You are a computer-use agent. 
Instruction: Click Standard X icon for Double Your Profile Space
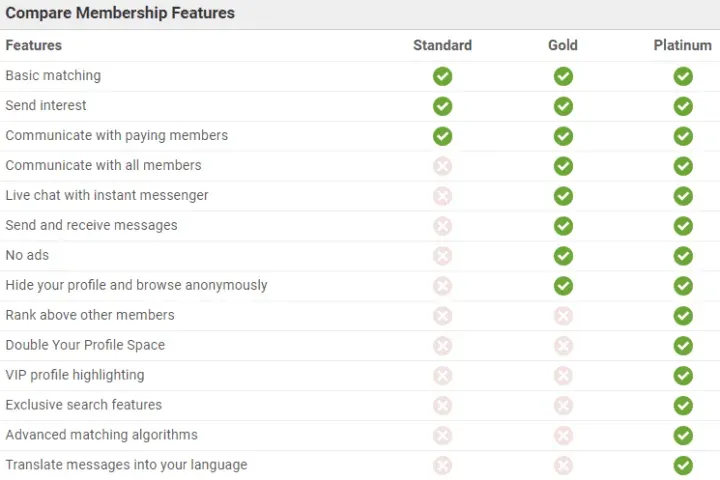(442, 346)
